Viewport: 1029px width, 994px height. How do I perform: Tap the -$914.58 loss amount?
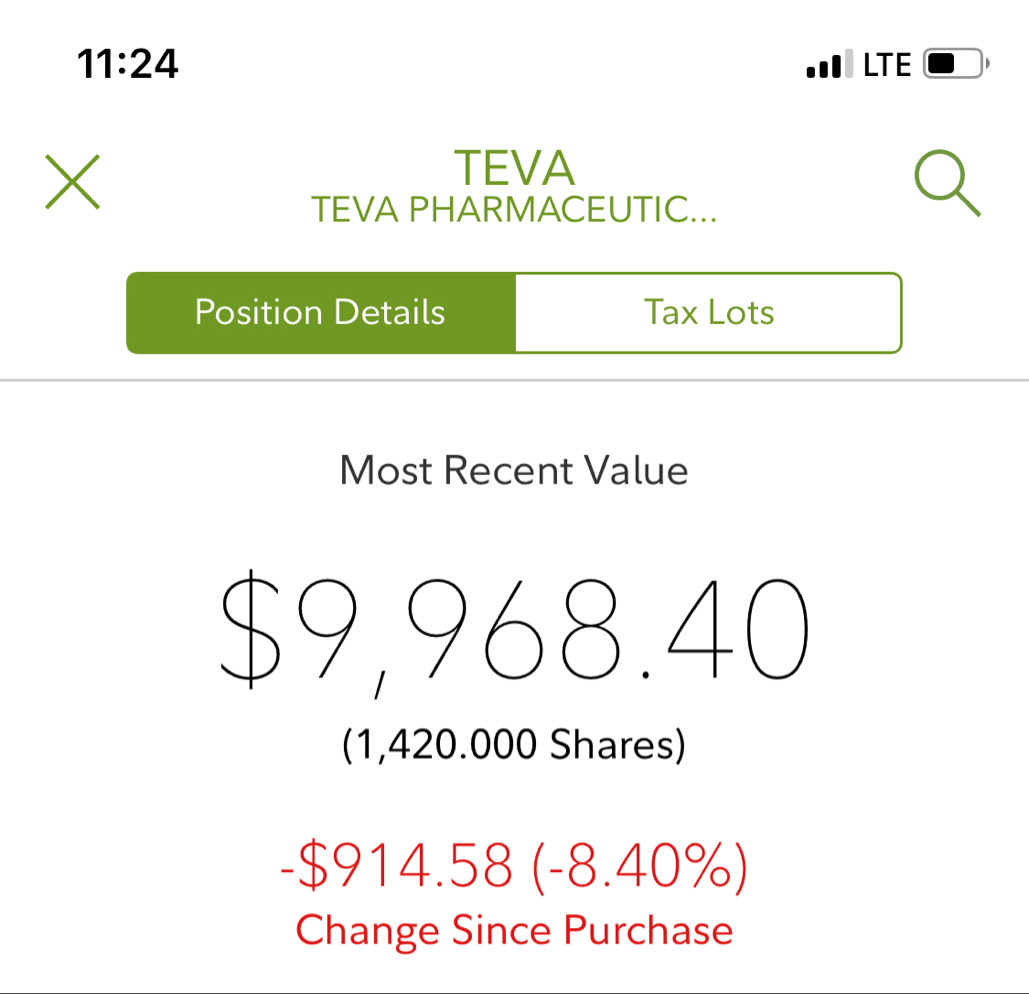(x=396, y=868)
